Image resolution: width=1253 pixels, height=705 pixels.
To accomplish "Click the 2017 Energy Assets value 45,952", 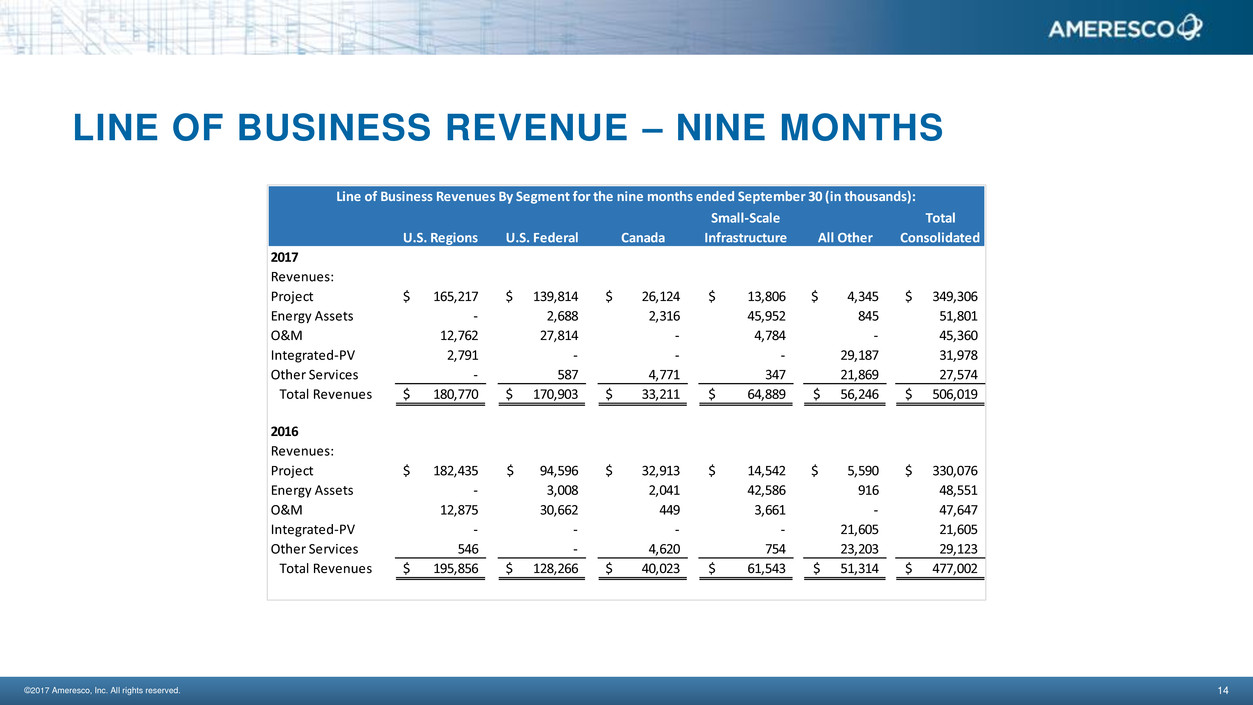I will 761,316.
